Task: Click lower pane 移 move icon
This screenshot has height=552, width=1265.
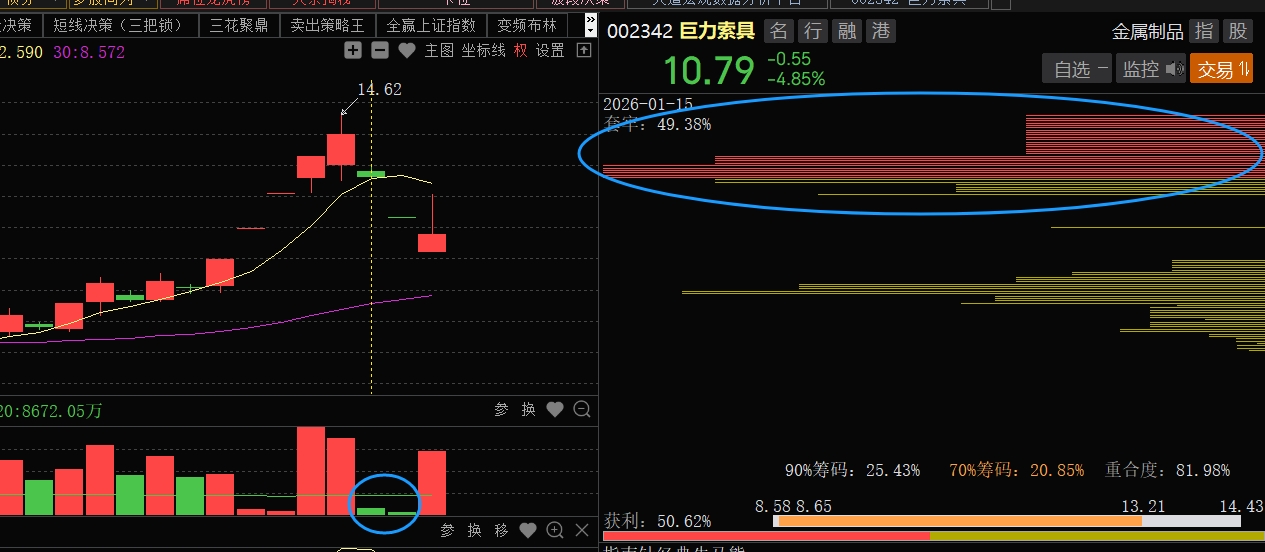Action: tap(501, 530)
